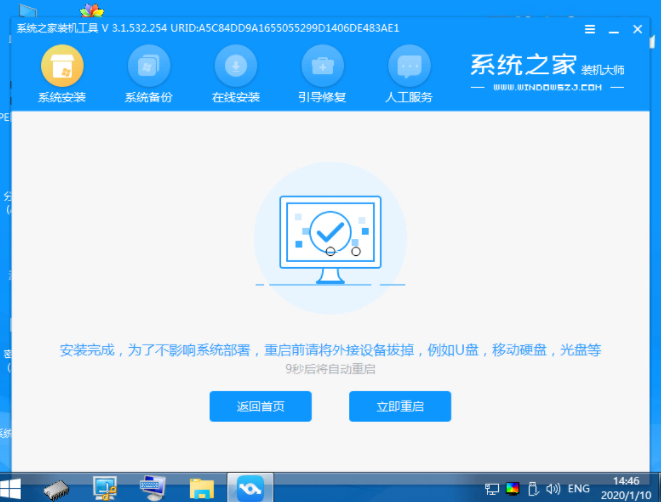The height and width of the screenshot is (502, 661).
Task: Click the colorful desktop icon behind the window
Action: pos(92,10)
